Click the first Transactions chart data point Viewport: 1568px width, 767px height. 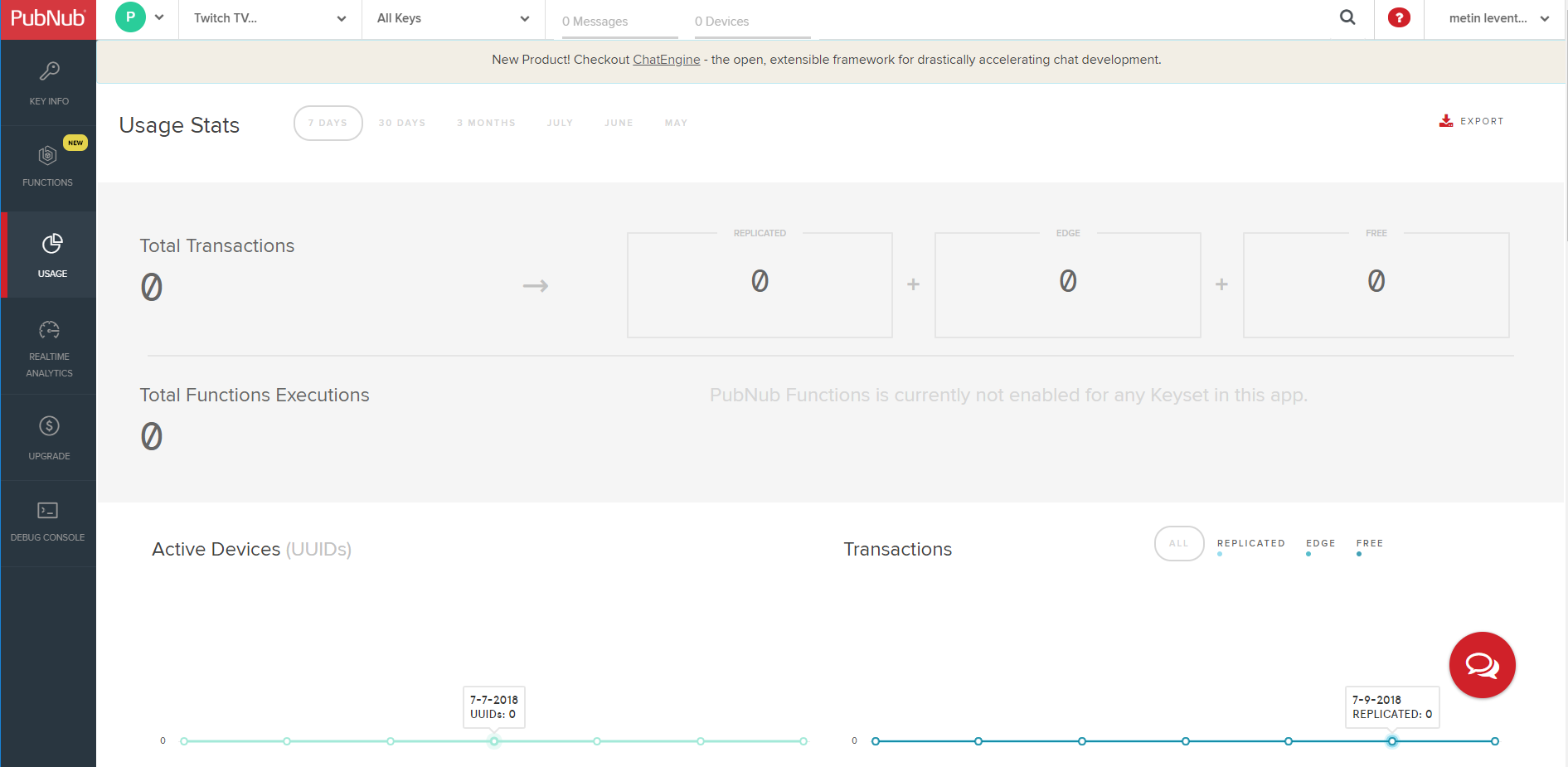pyautogui.click(x=876, y=741)
